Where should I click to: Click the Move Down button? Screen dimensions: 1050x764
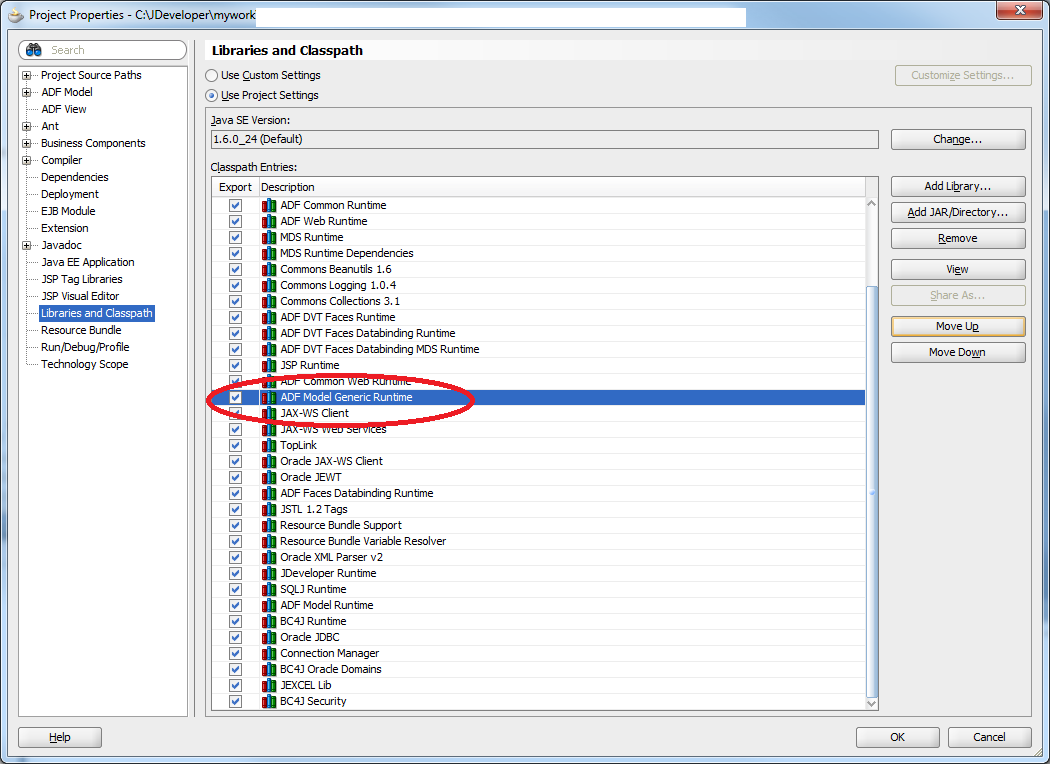pyautogui.click(x=957, y=352)
